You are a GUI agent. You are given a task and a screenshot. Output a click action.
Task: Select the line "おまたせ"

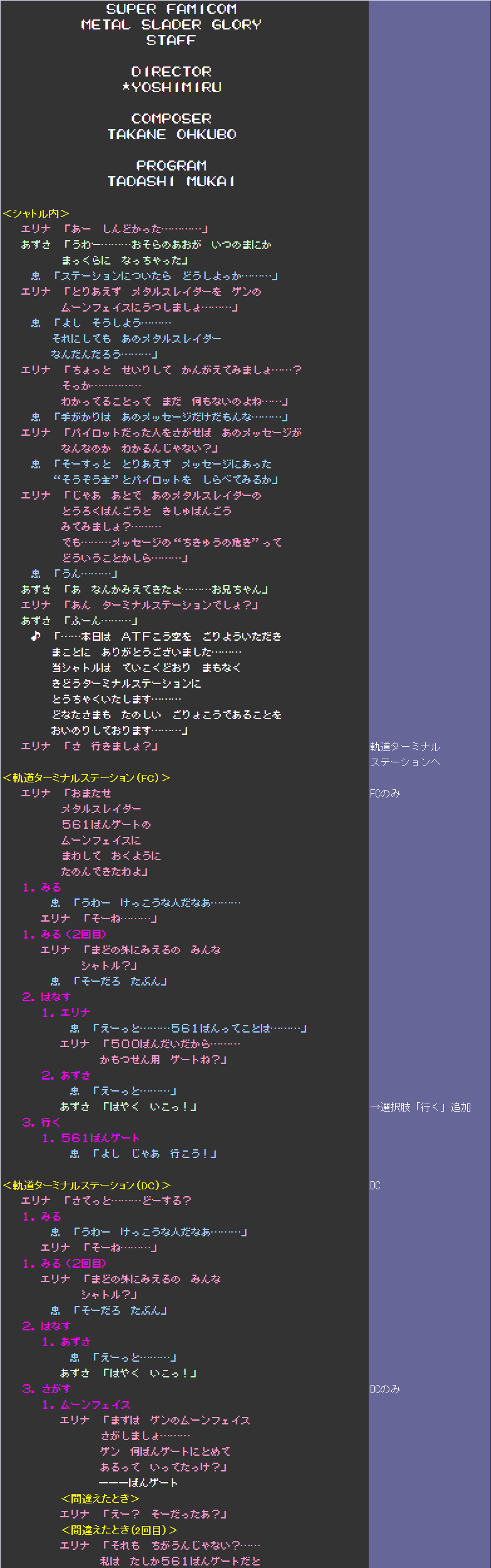point(87,793)
